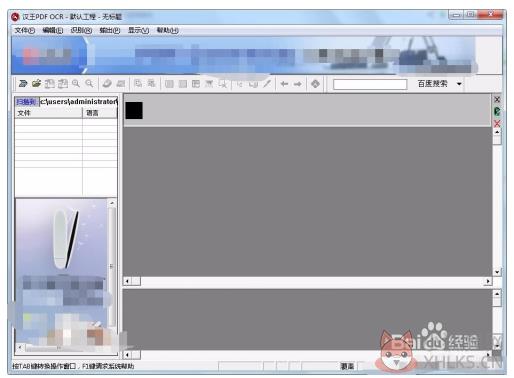
Task: Click status bar hint text 按TAB键转换操作窗口
Action: (44, 366)
